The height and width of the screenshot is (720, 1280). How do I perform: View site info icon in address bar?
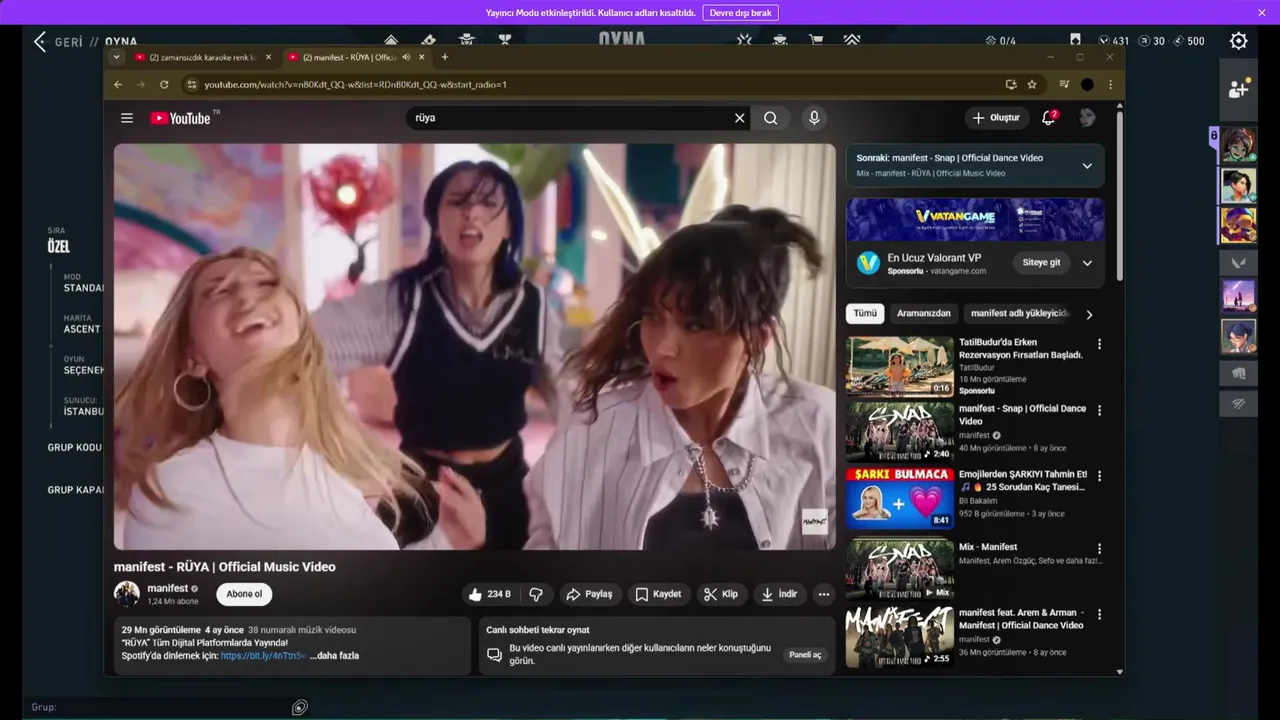[x=192, y=85]
